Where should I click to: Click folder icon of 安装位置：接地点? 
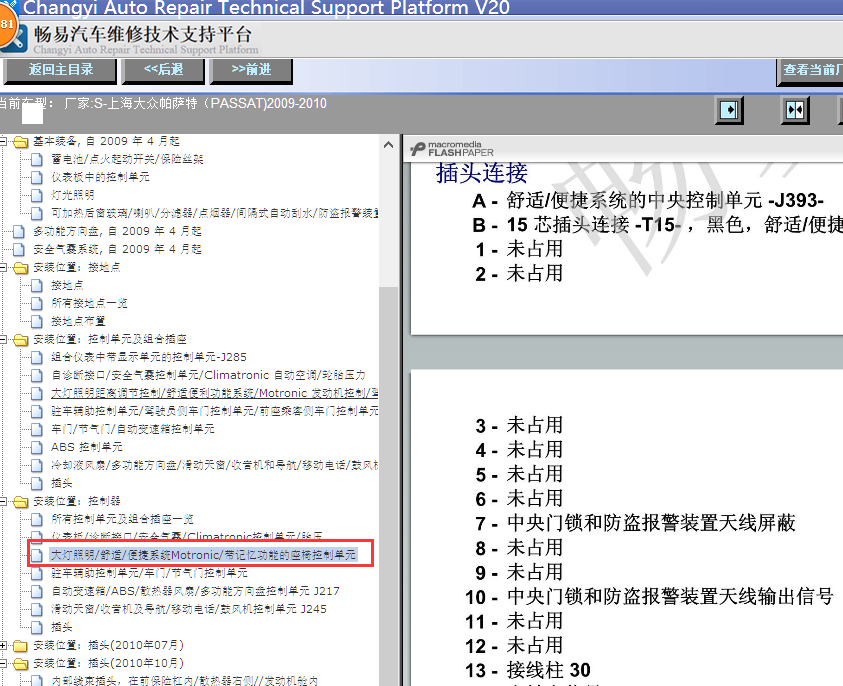click(x=20, y=267)
